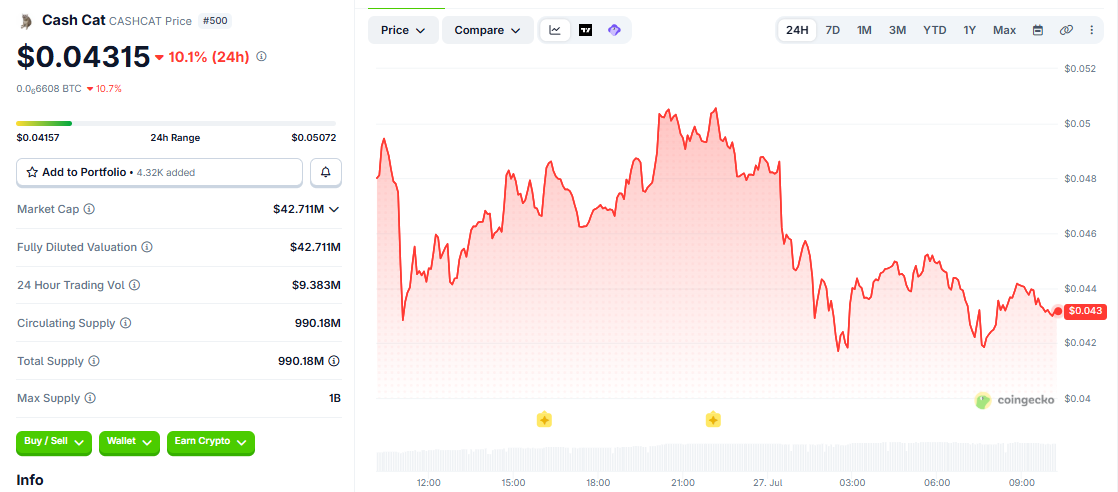The image size is (1118, 492).
Task: Select the 3M timeframe tab
Action: pyautogui.click(x=898, y=30)
